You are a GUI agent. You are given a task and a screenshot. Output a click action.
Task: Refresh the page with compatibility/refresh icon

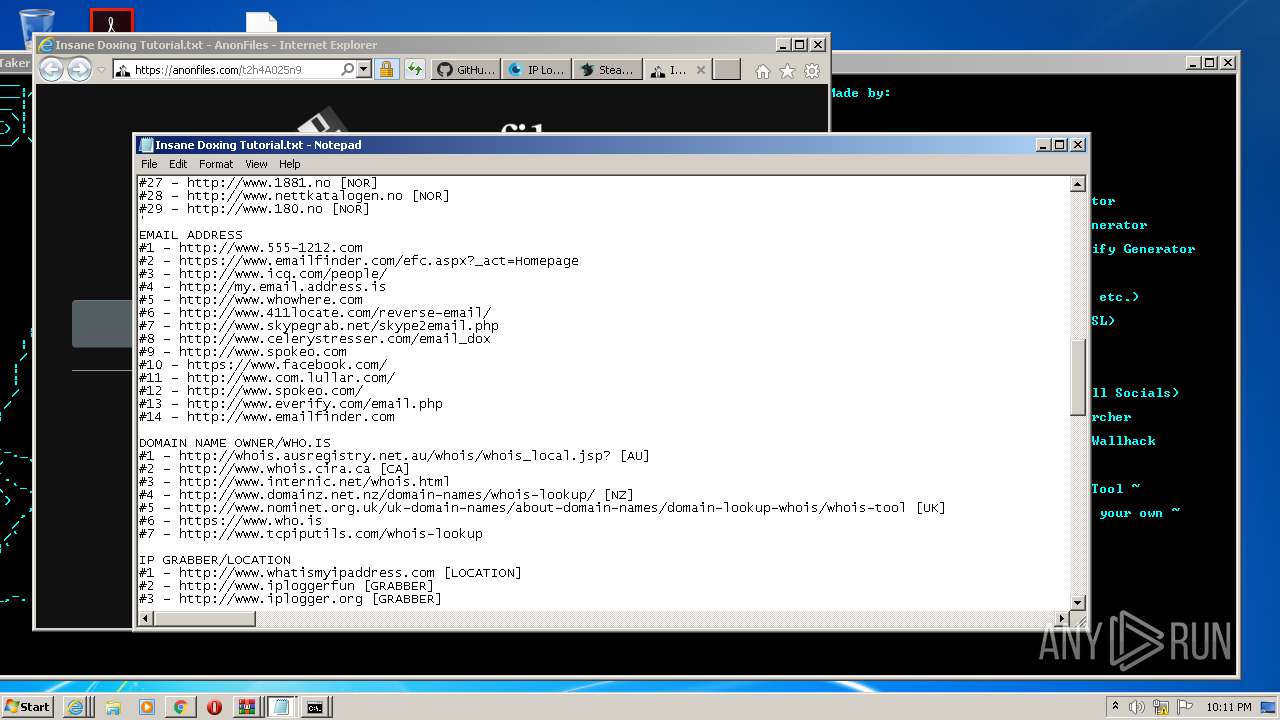[x=414, y=70]
